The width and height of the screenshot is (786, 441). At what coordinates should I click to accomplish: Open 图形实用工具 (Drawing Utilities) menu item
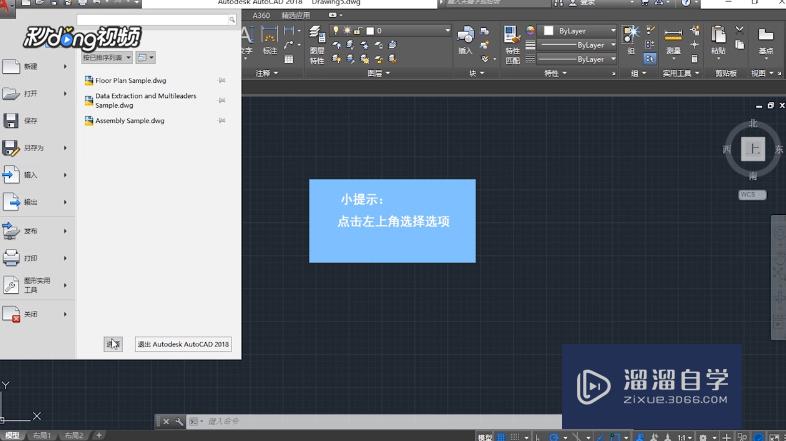pos(37,285)
